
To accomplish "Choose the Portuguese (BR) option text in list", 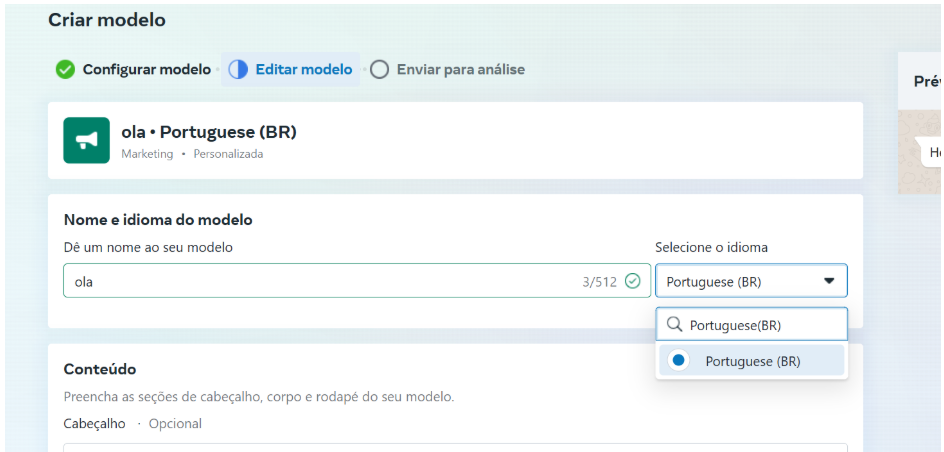I will point(752,361).
